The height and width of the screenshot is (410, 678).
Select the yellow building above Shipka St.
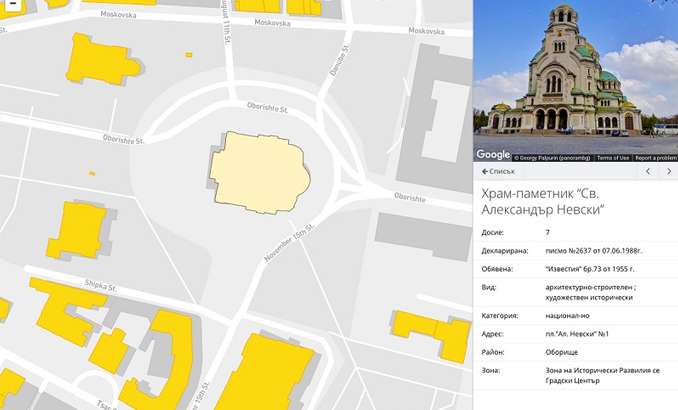coord(77,231)
